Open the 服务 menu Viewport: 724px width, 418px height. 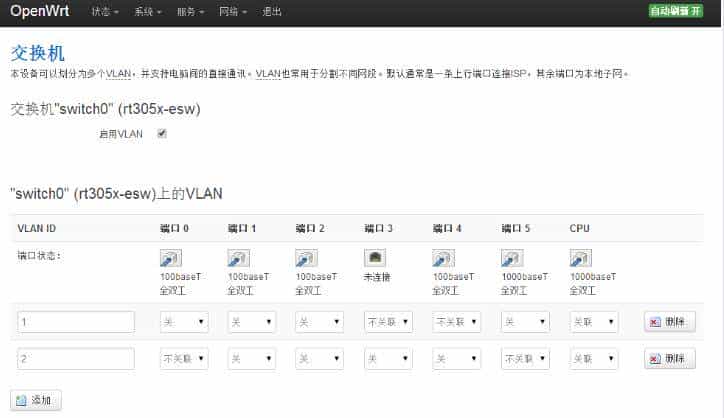click(x=190, y=12)
